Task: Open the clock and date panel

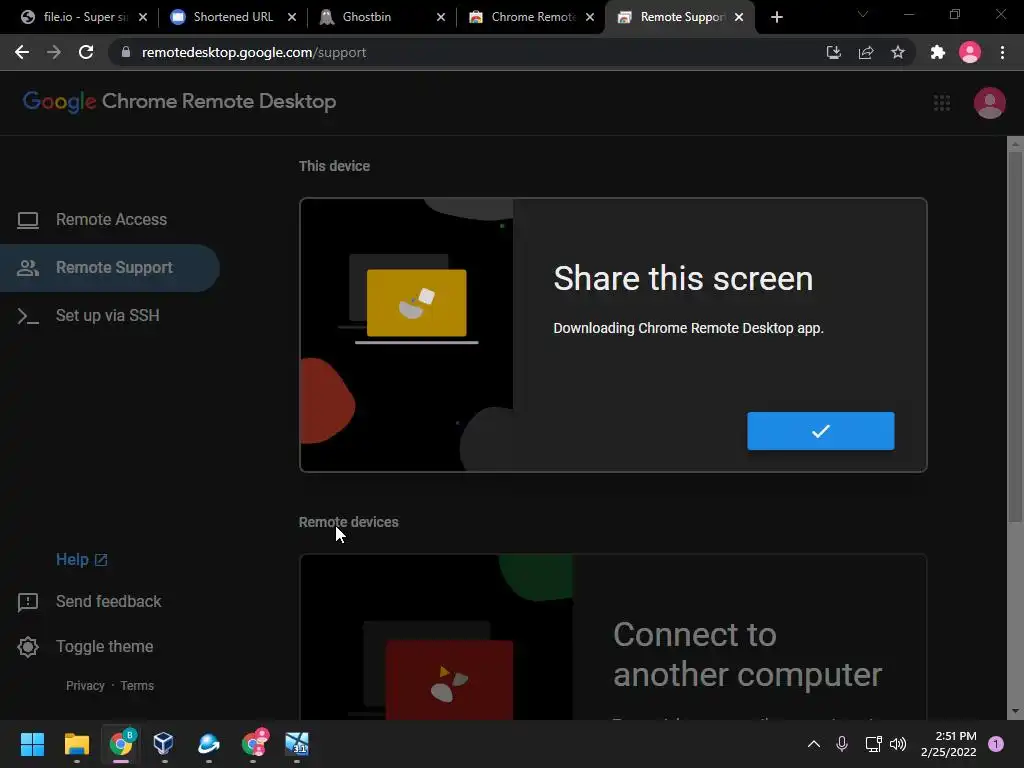Action: coord(949,744)
